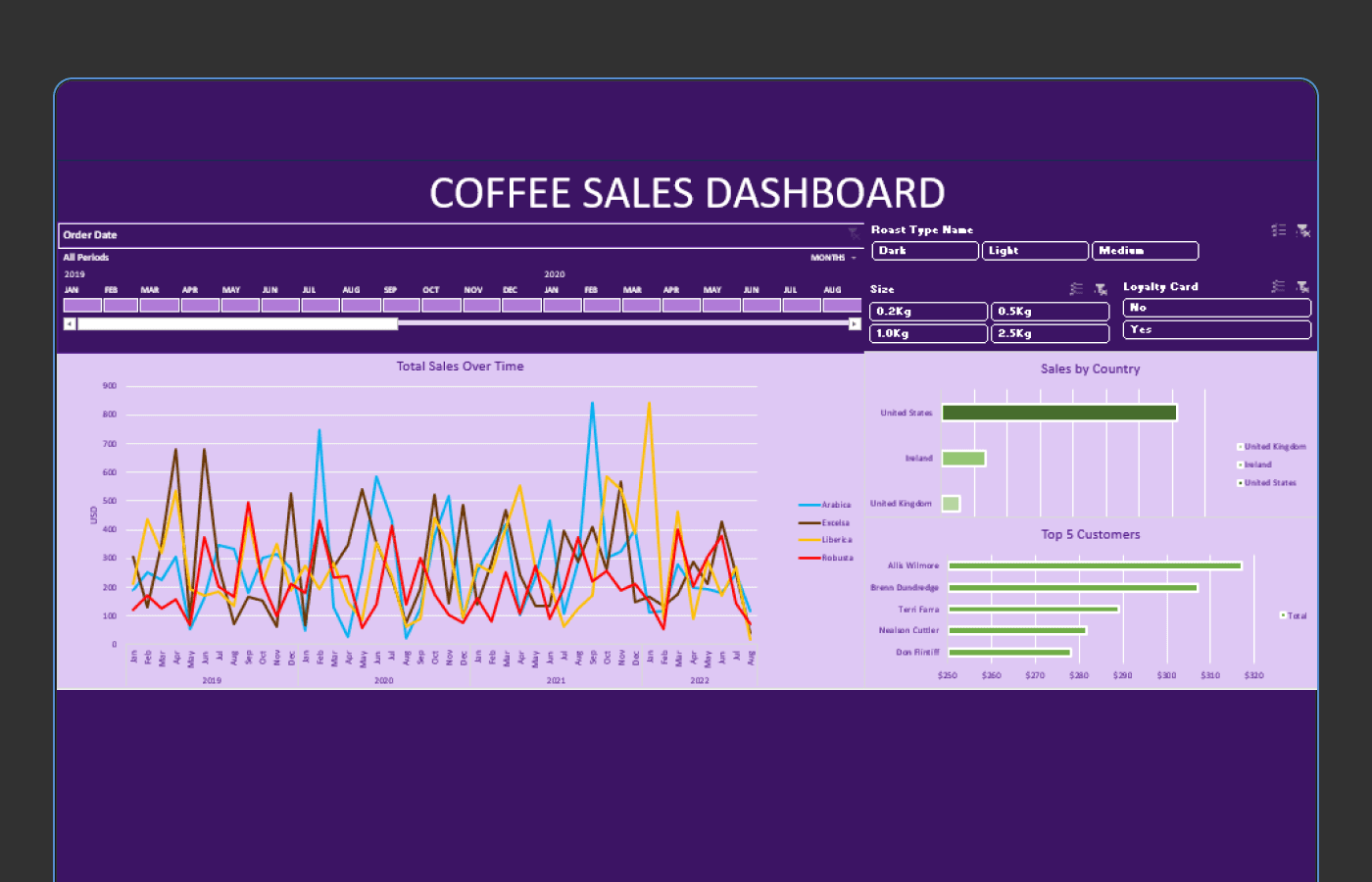The image size is (1372, 882).
Task: Click the Total Sales Over Time chart title
Action: tap(460, 367)
